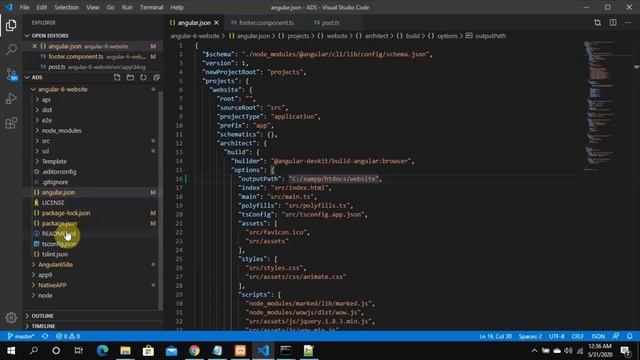Expand the node_modules folder
Screen dimensions: 640x360
click(61, 131)
